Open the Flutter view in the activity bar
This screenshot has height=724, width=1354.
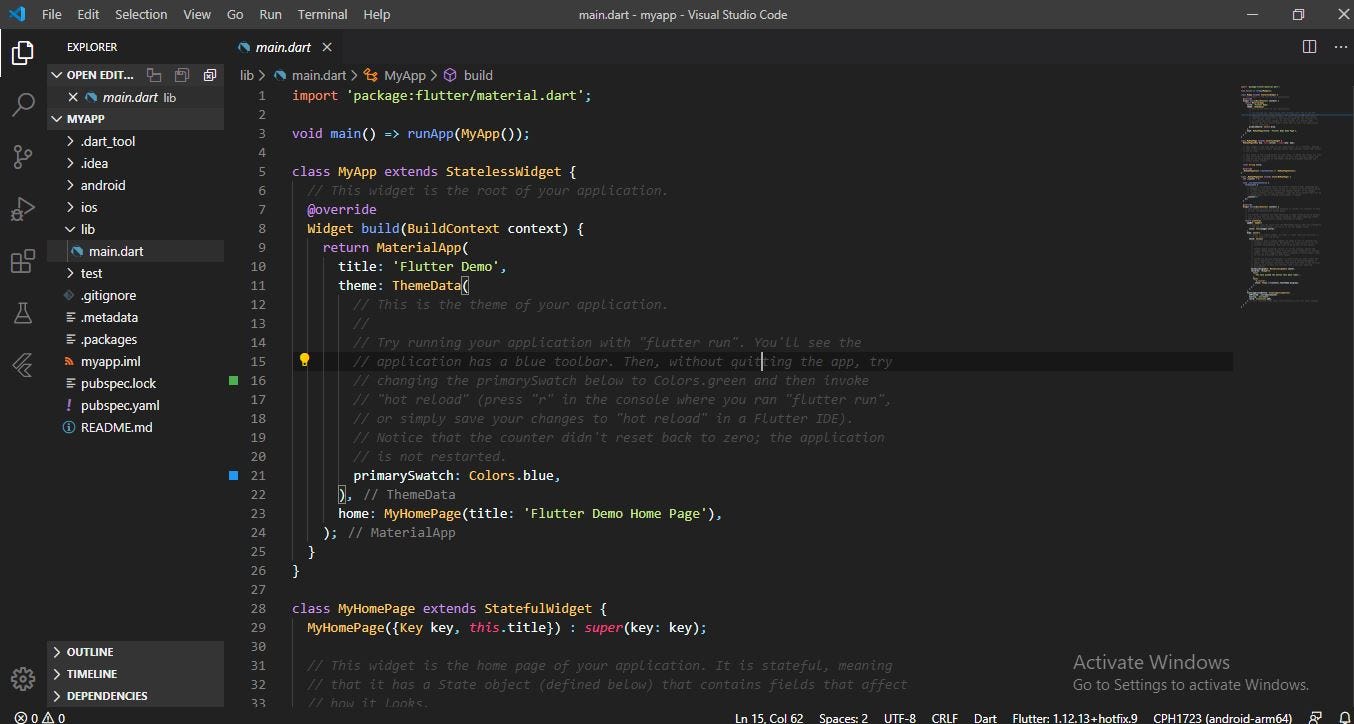22,366
